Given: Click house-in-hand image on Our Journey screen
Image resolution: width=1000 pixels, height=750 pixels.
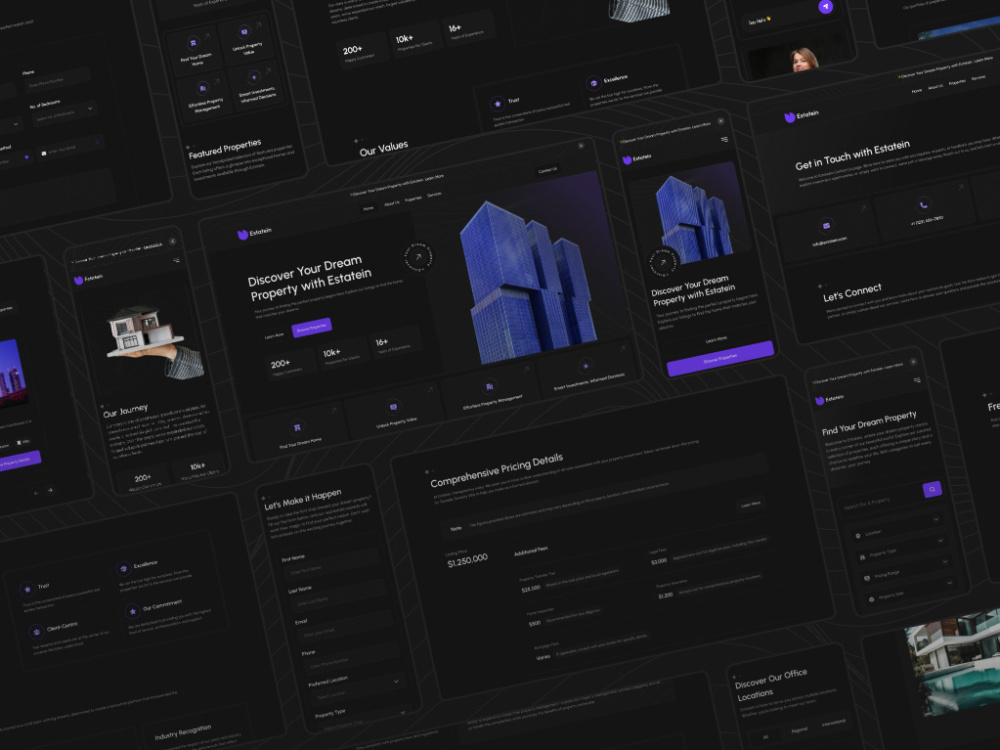Looking at the screenshot, I should click(x=157, y=341).
